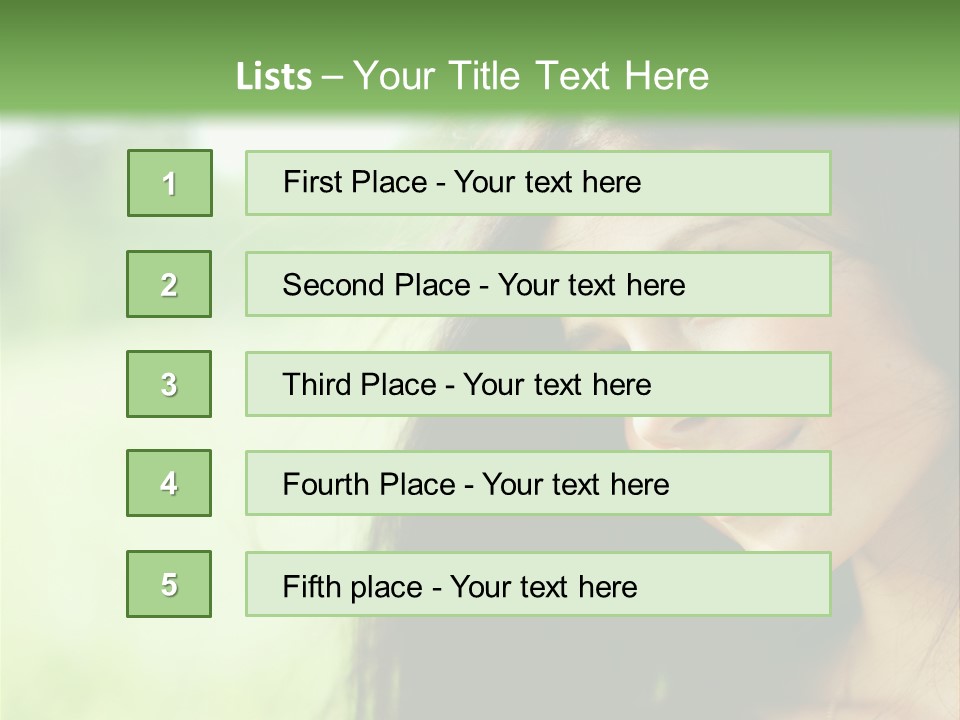The height and width of the screenshot is (720, 960).
Task: Click 'First Place - Your text here' label
Action: pyautogui.click(x=462, y=182)
